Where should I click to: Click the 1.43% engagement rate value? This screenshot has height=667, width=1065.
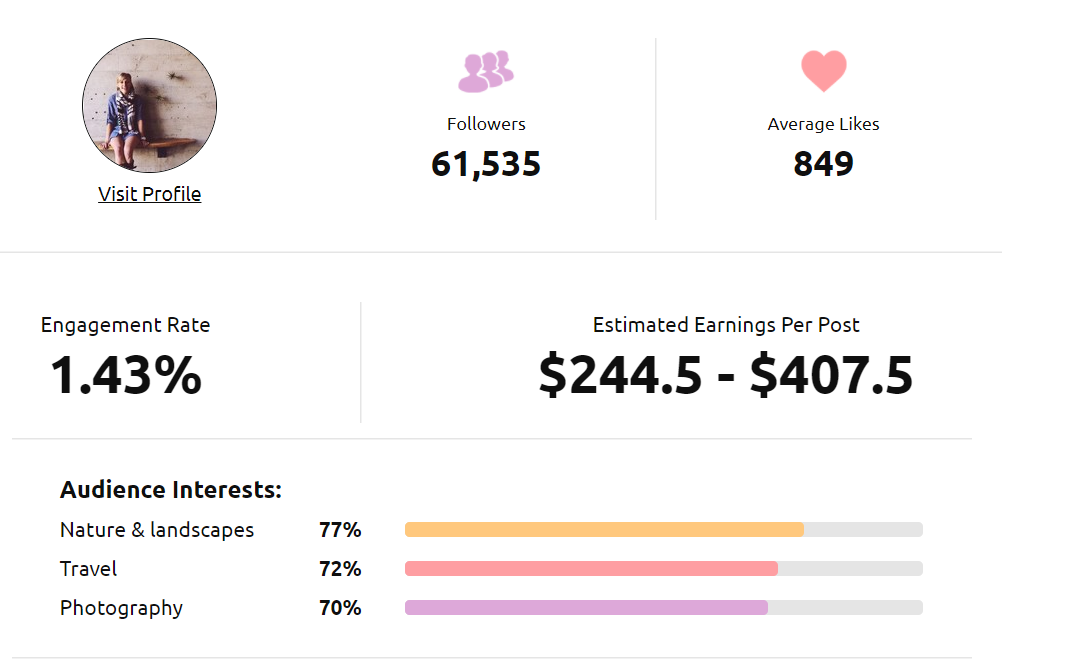pos(126,376)
